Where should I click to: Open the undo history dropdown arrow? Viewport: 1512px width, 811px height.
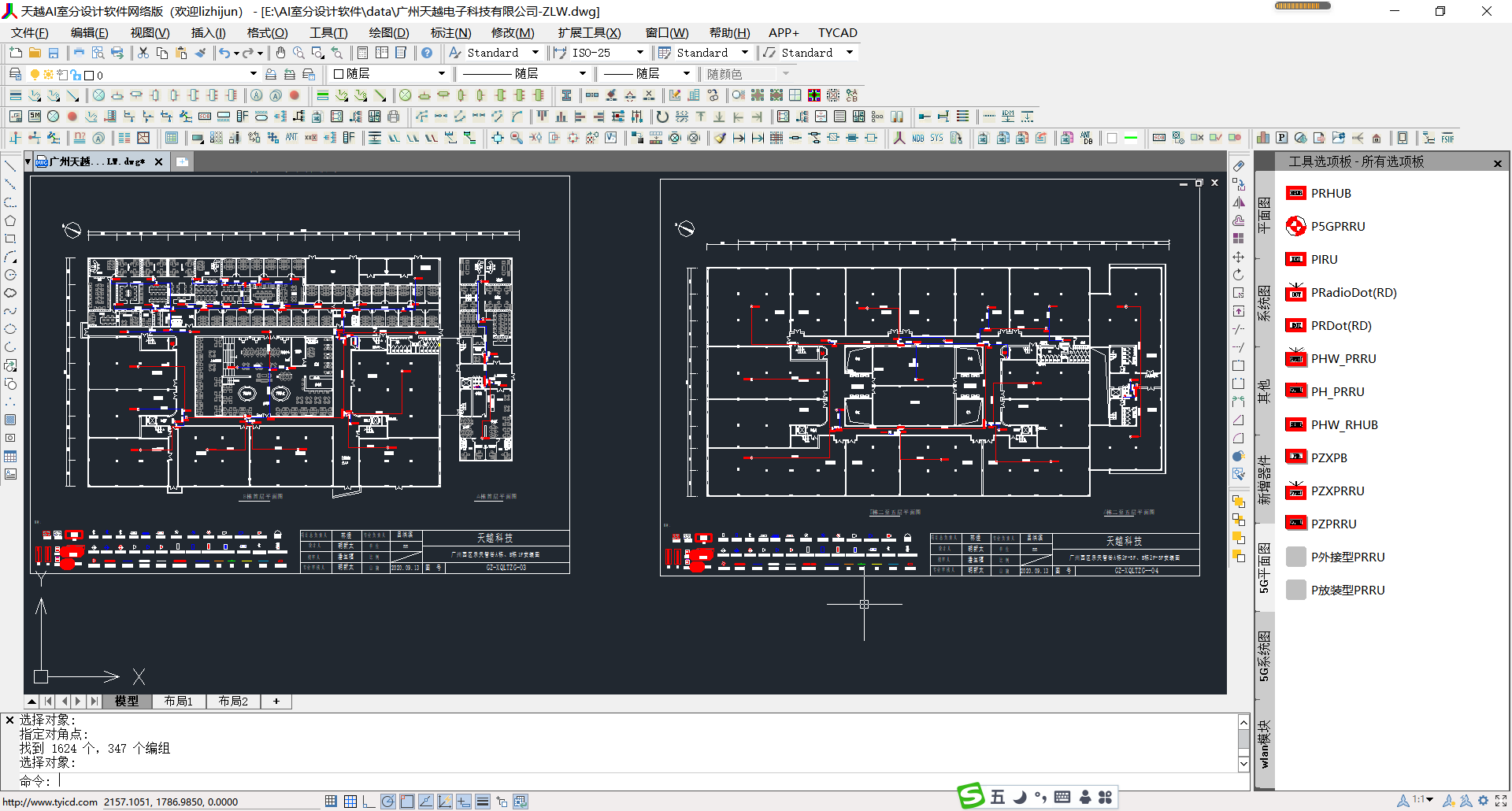pos(236,53)
